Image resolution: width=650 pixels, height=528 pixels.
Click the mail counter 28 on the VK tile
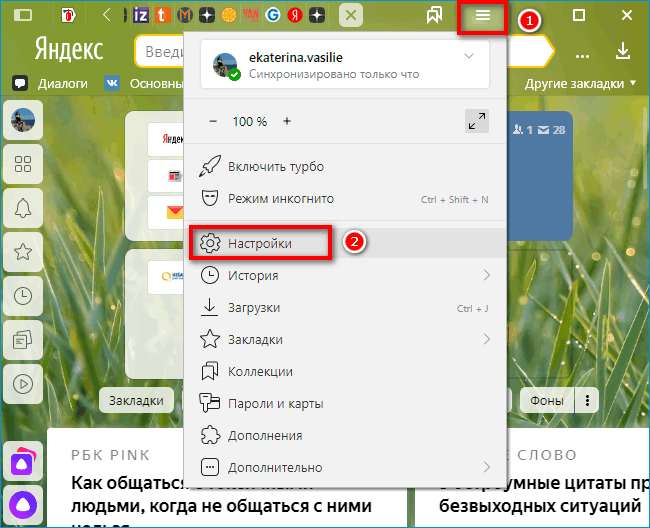(x=552, y=130)
